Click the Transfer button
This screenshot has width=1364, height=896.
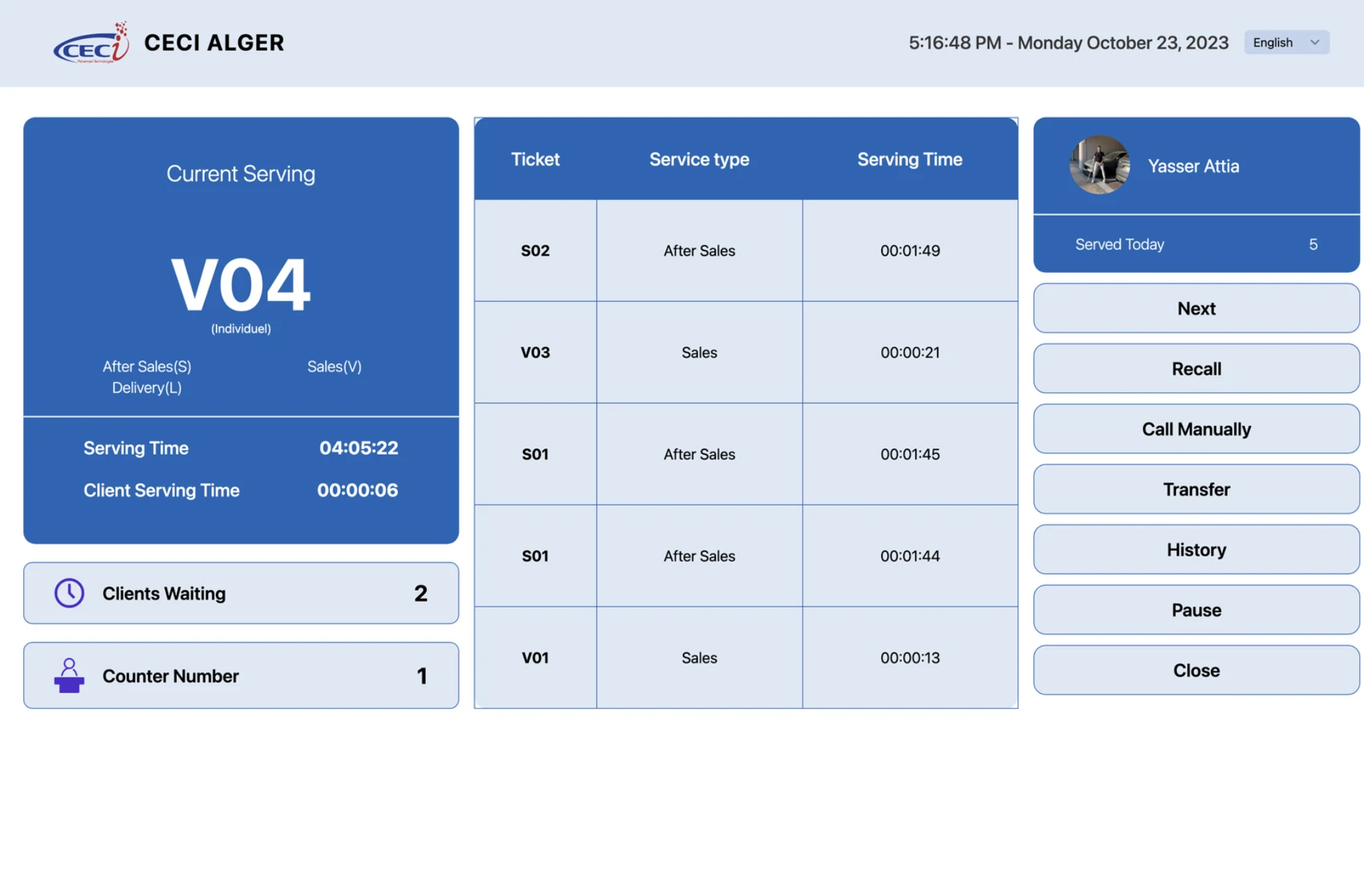pyautogui.click(x=1196, y=489)
